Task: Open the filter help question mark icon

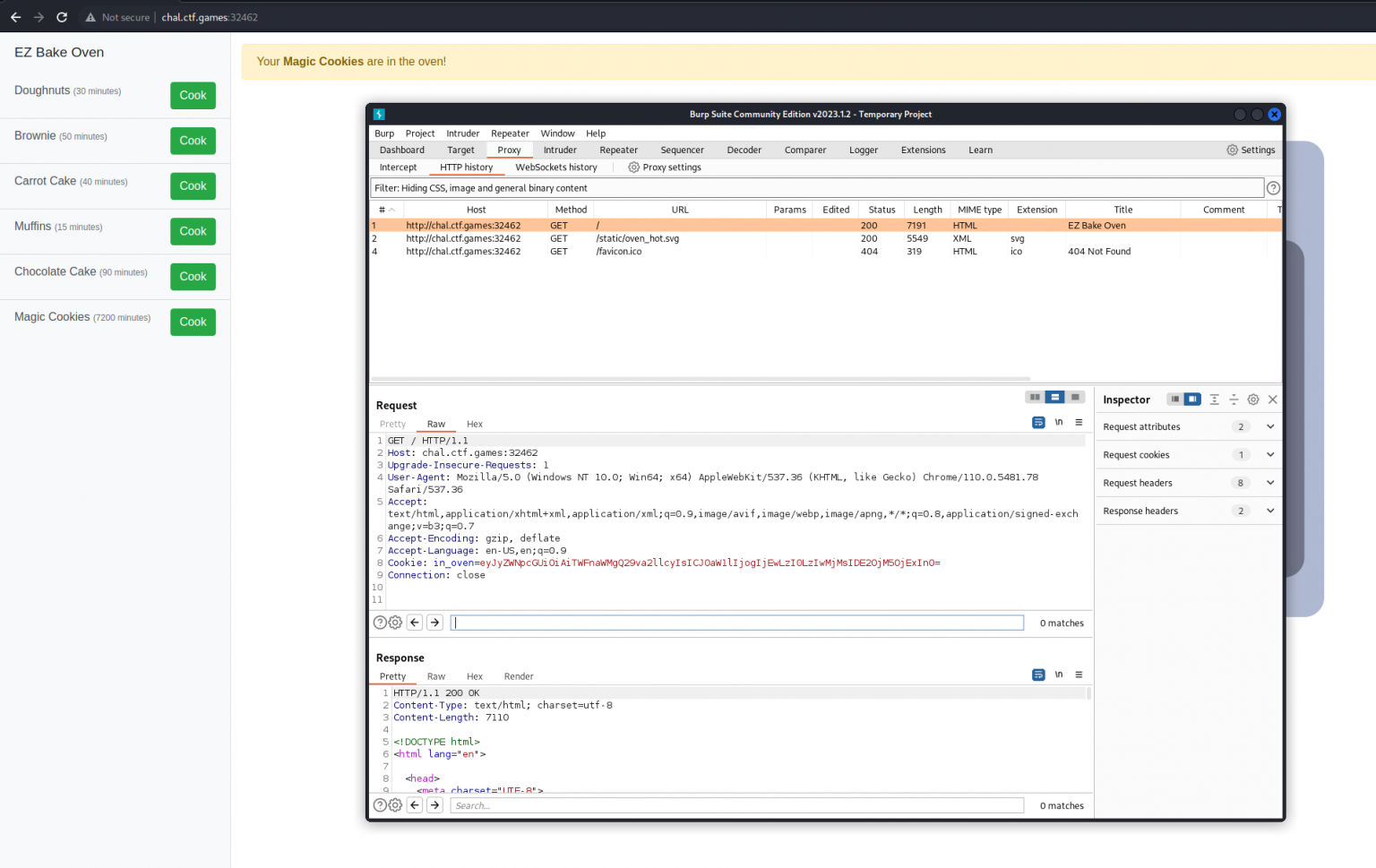Action: click(1273, 188)
